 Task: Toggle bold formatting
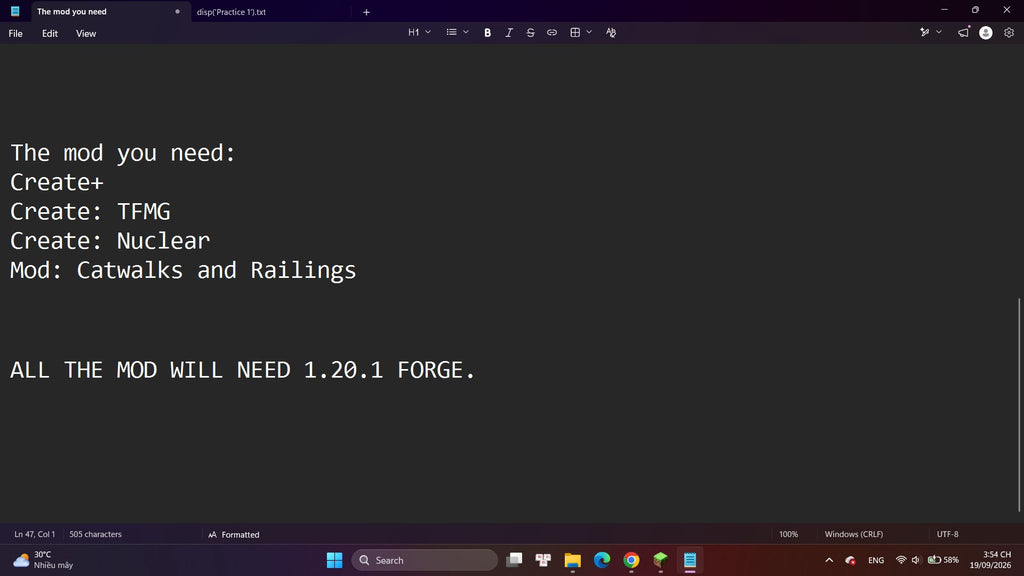tap(487, 33)
